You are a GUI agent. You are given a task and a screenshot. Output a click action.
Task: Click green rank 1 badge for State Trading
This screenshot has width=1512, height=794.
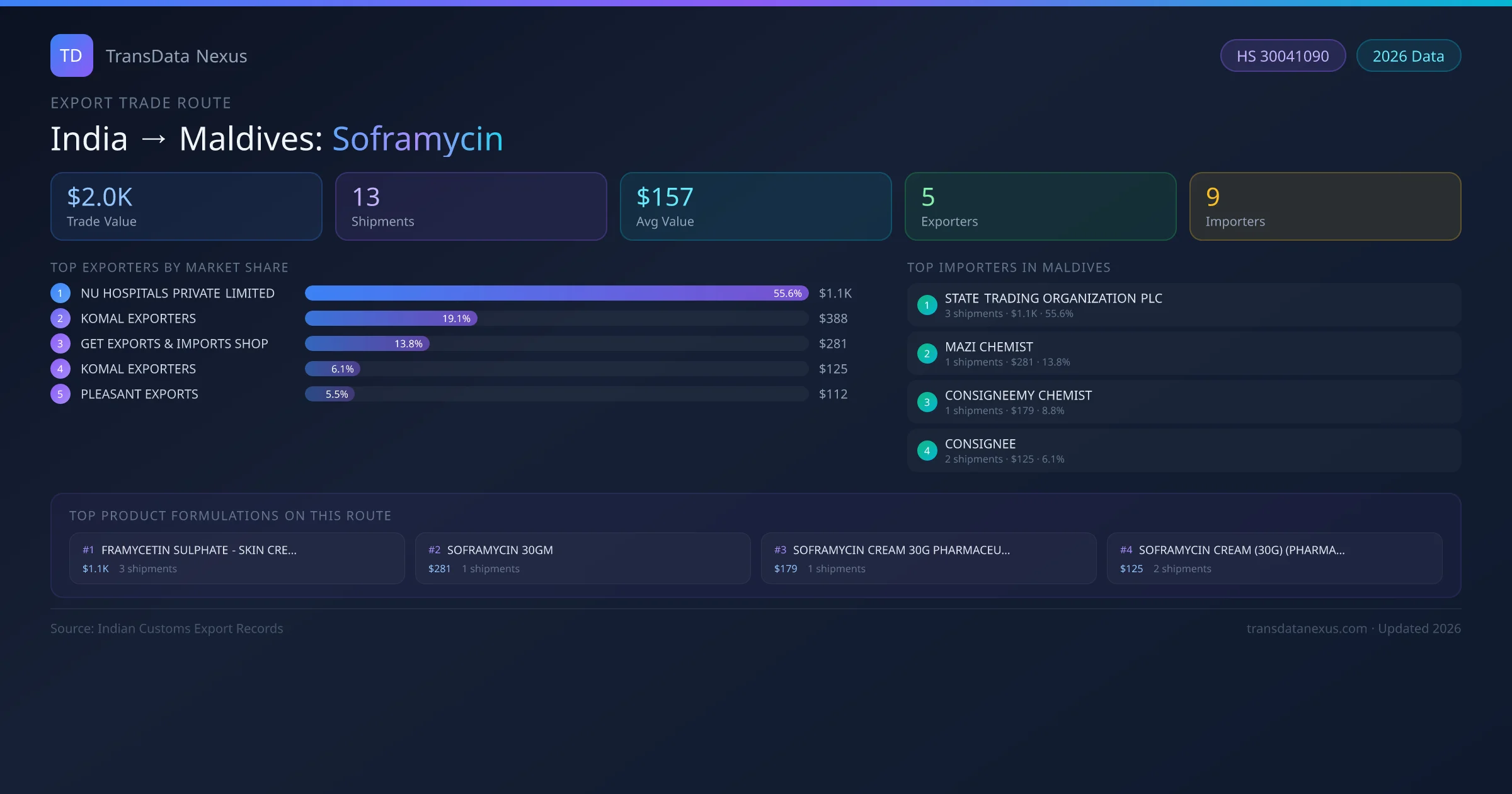tap(927, 305)
